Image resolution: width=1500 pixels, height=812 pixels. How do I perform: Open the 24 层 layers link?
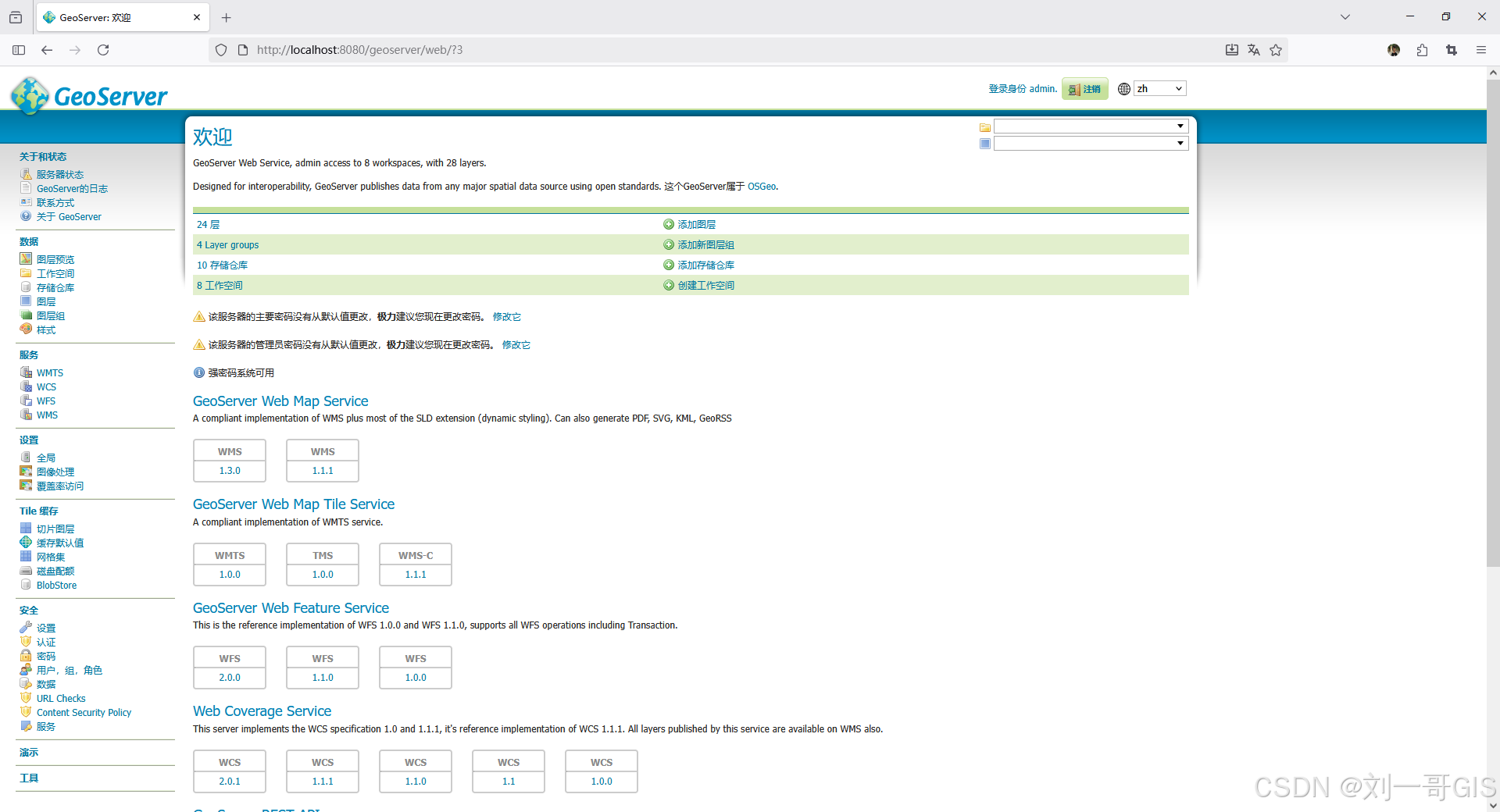pyautogui.click(x=208, y=224)
